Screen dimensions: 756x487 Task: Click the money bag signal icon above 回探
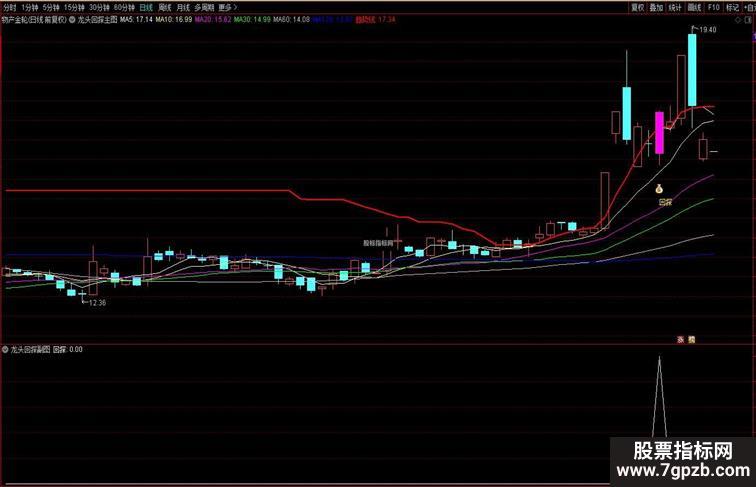pyautogui.click(x=659, y=189)
